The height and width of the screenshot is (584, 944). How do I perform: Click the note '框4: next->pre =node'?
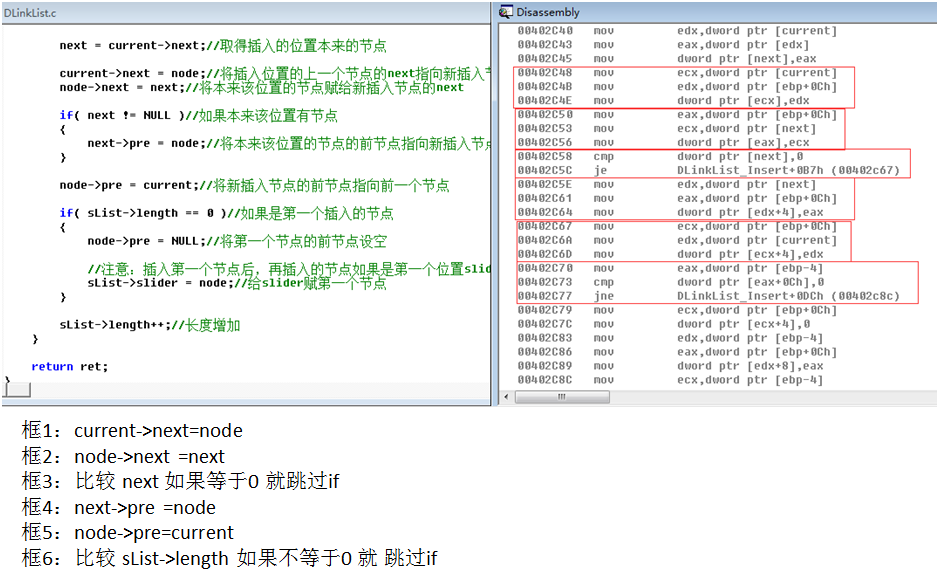click(119, 508)
